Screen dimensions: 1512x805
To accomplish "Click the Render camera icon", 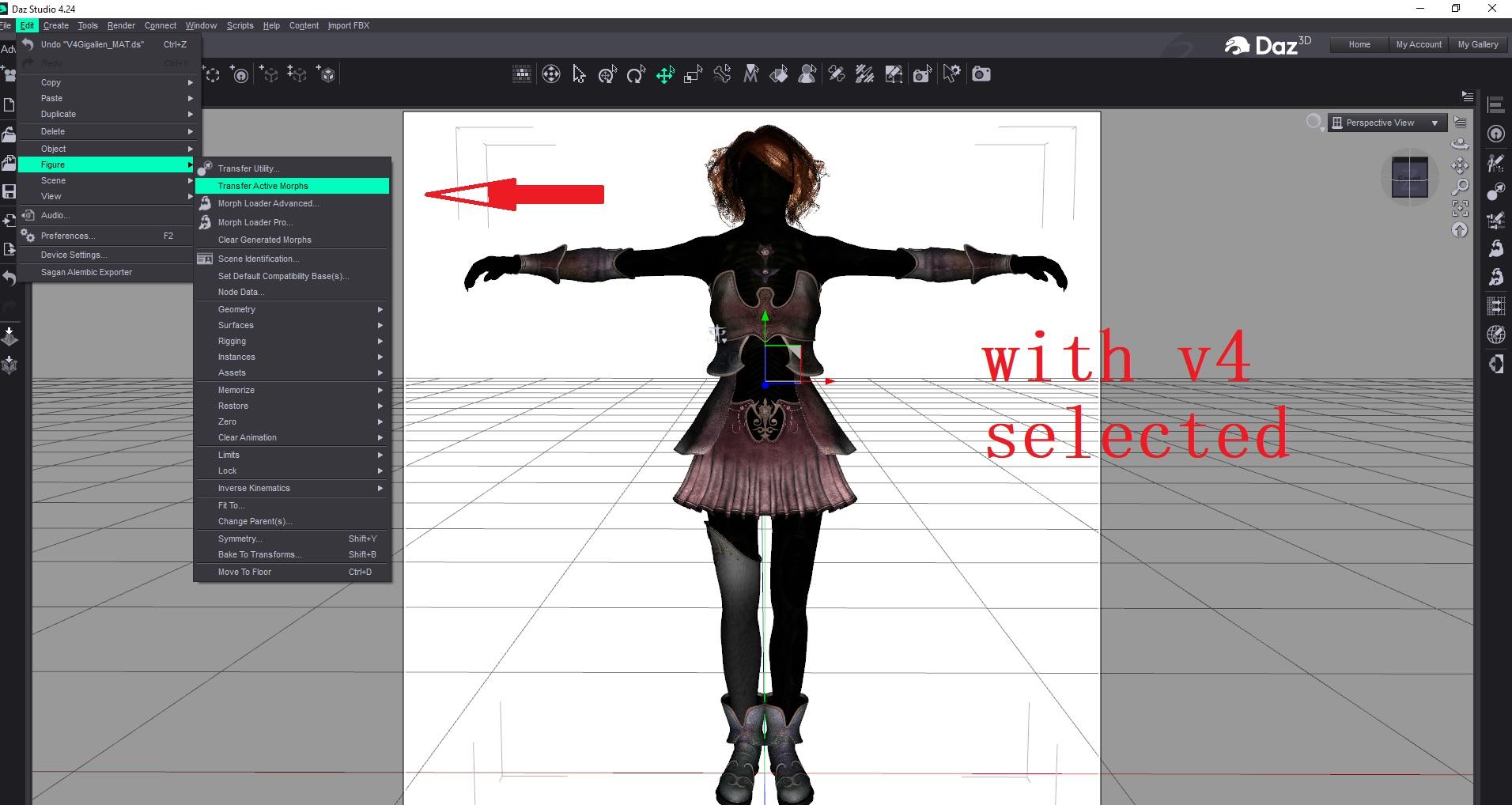I will coord(981,74).
